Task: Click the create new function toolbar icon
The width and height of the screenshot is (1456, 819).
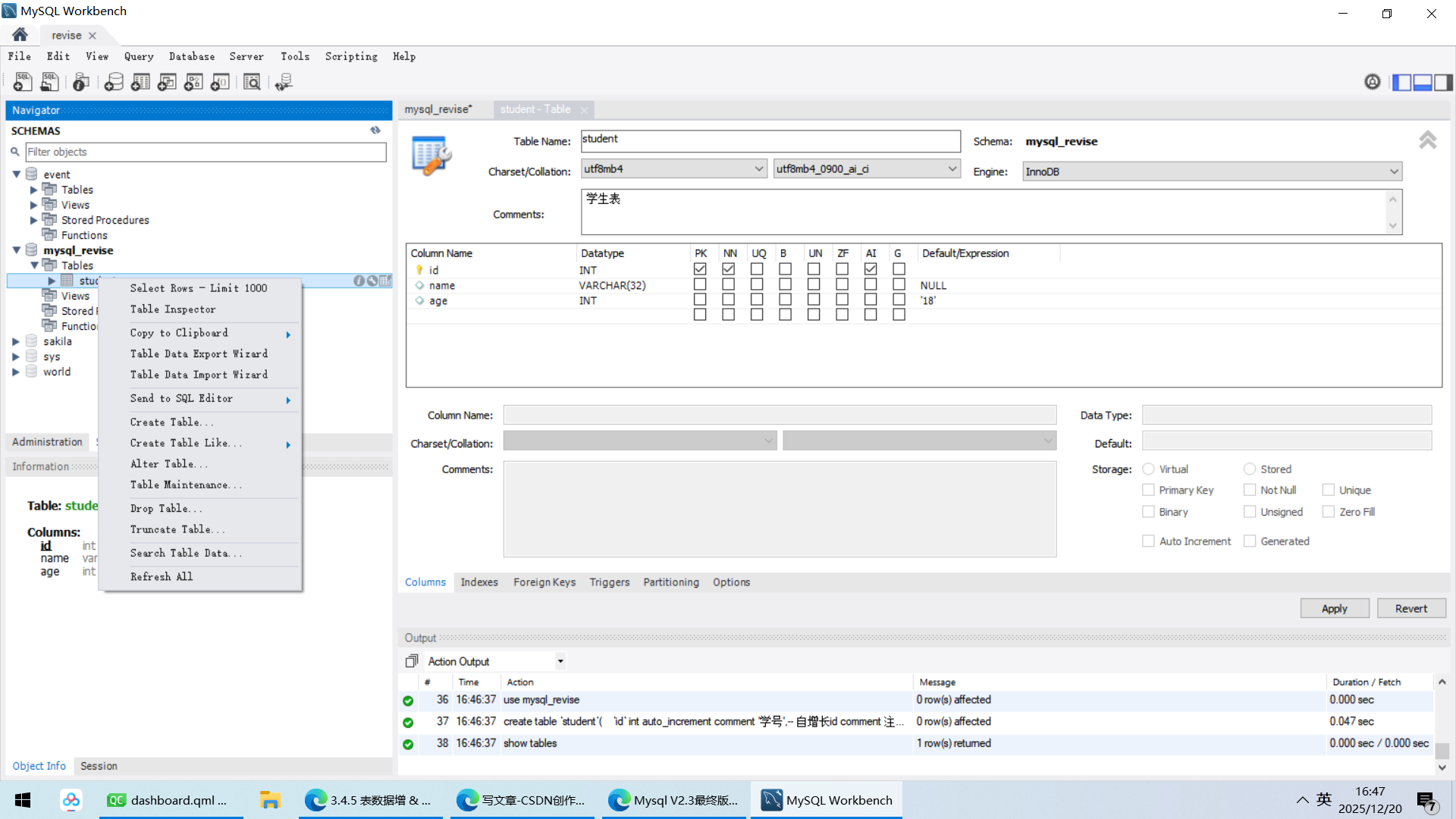Action: click(220, 82)
